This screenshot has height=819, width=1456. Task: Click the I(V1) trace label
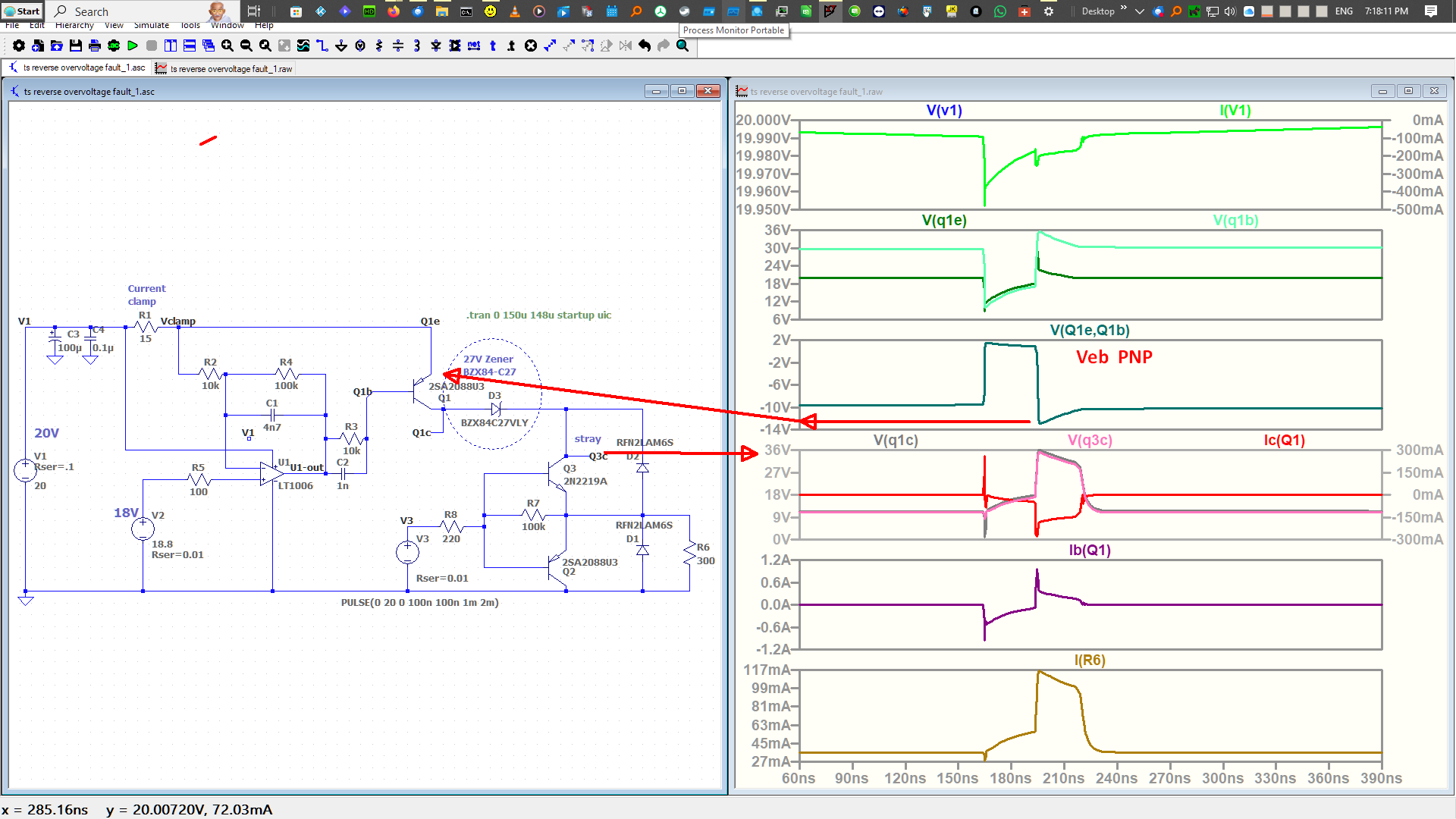click(x=1235, y=111)
